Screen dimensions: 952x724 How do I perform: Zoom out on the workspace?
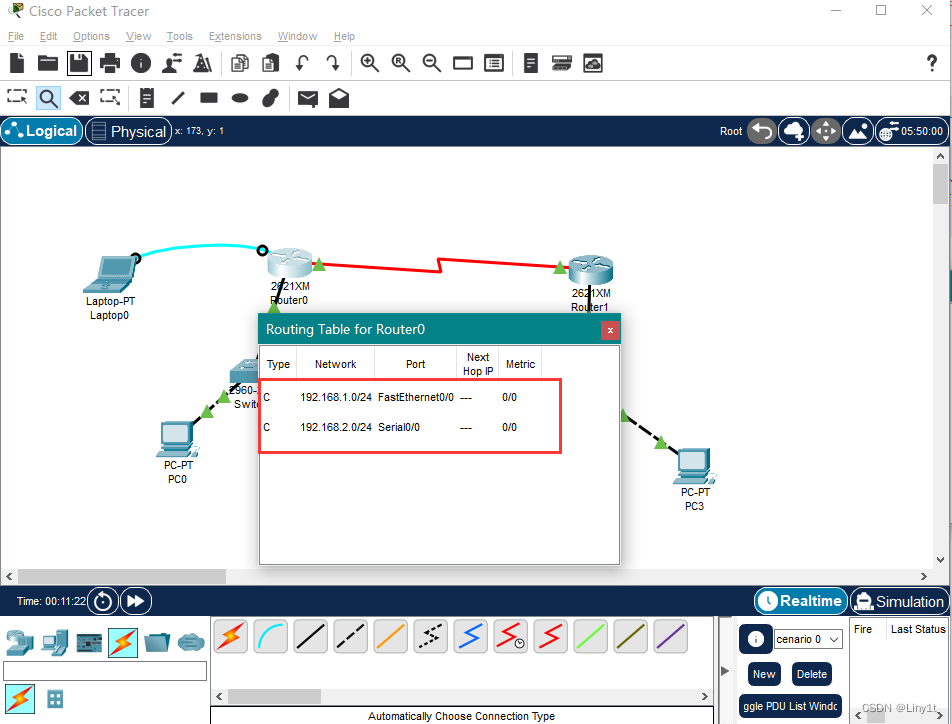(x=432, y=63)
